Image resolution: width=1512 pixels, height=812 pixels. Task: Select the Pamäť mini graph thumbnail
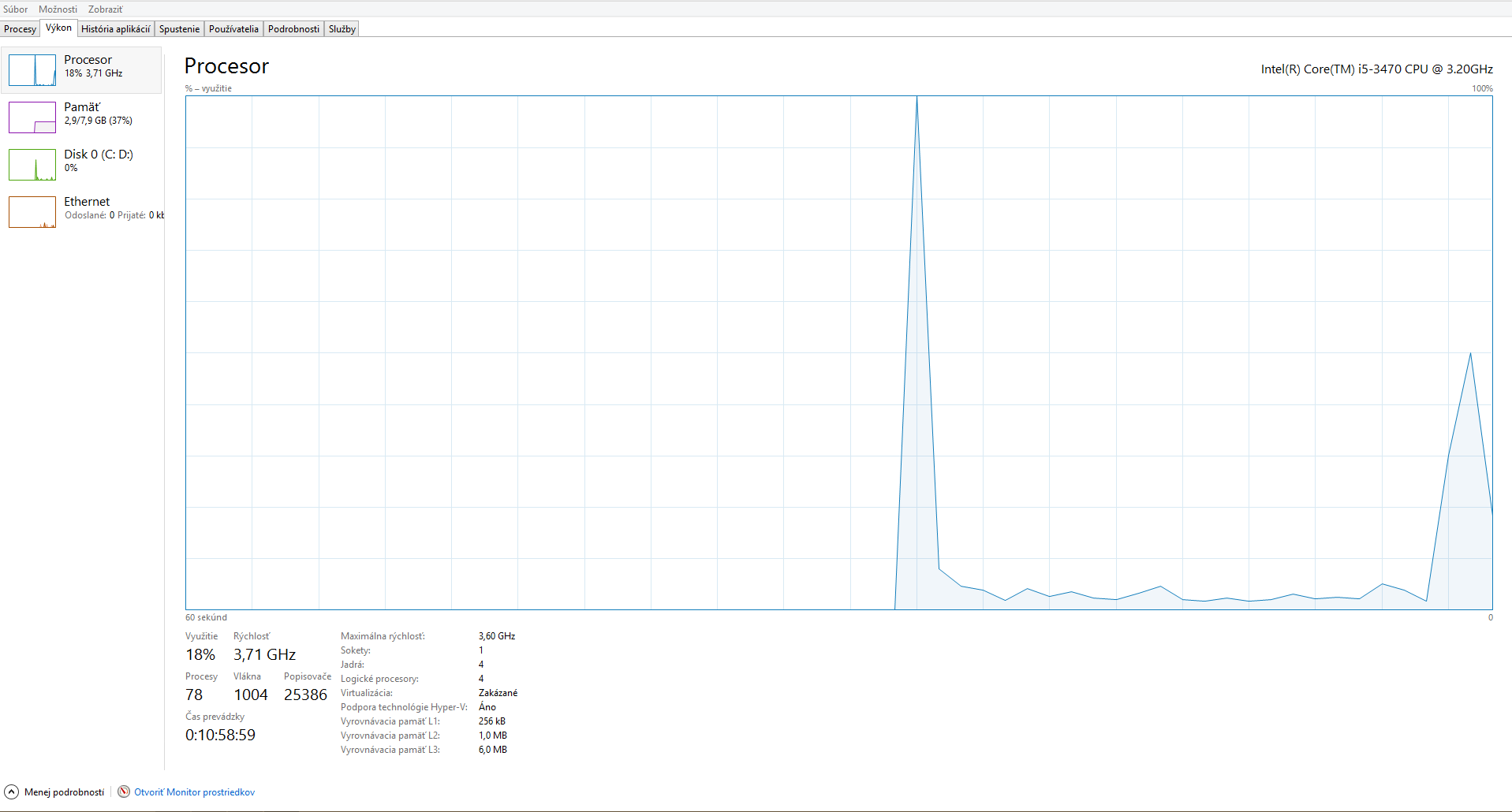pyautogui.click(x=32, y=117)
